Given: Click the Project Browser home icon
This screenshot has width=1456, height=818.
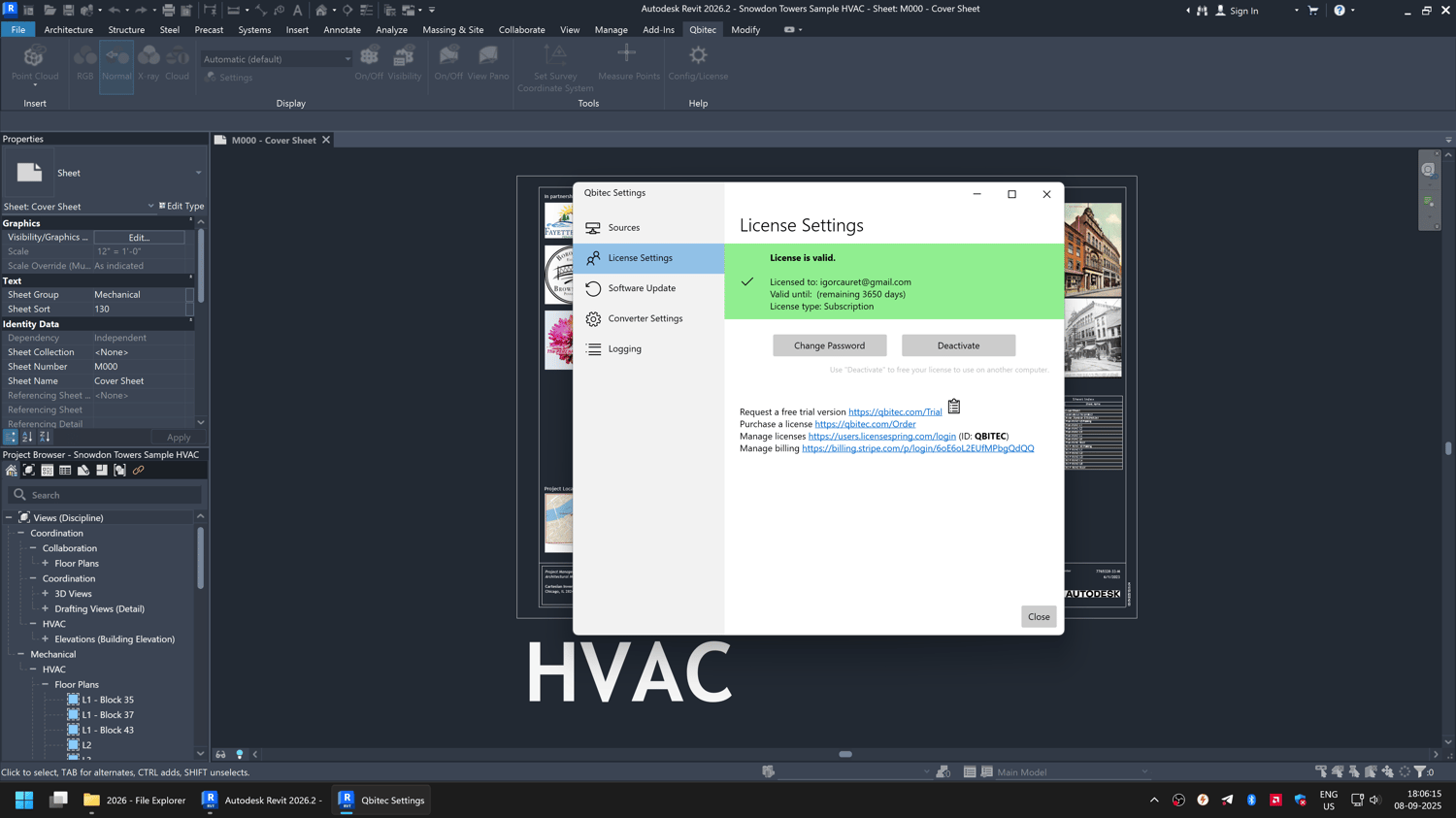Looking at the screenshot, I should pyautogui.click(x=12, y=471).
